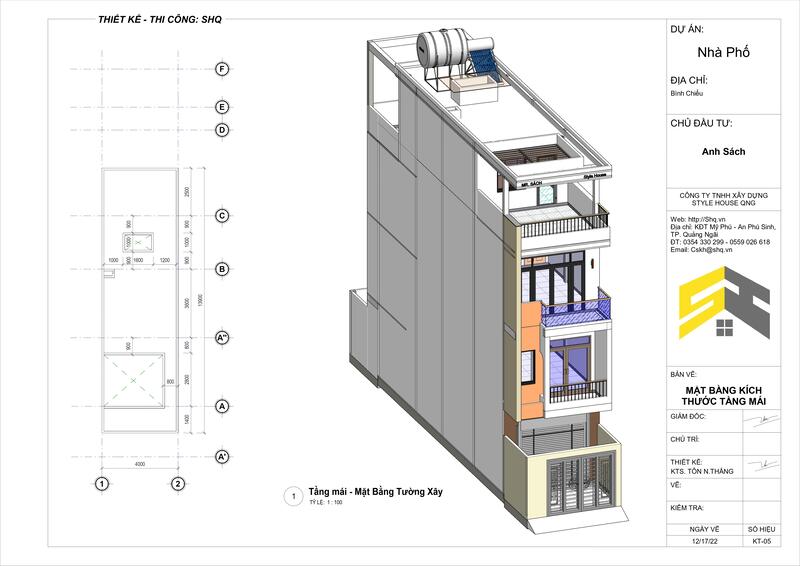Click the THIẾT KẾ label in title block
The image size is (800, 566).
(x=686, y=462)
